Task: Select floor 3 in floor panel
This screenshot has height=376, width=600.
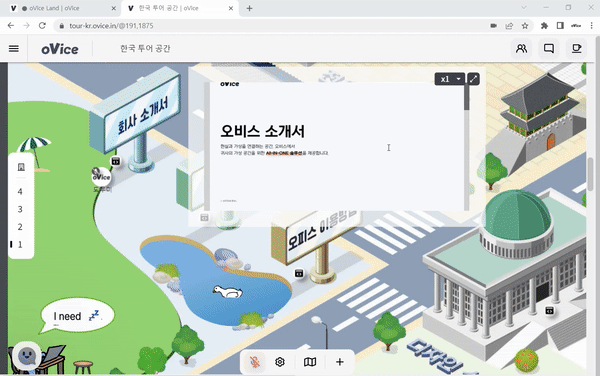Action: 20,209
